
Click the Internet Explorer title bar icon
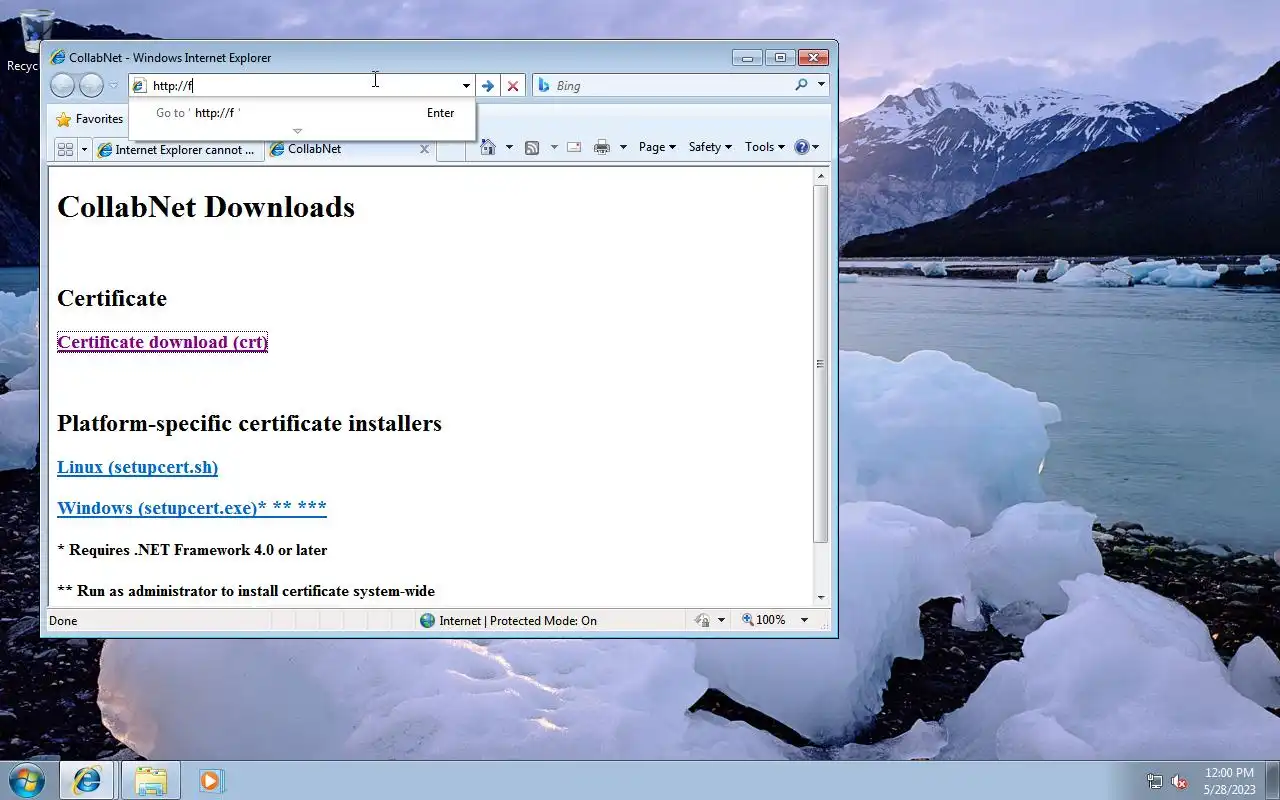[x=58, y=58]
